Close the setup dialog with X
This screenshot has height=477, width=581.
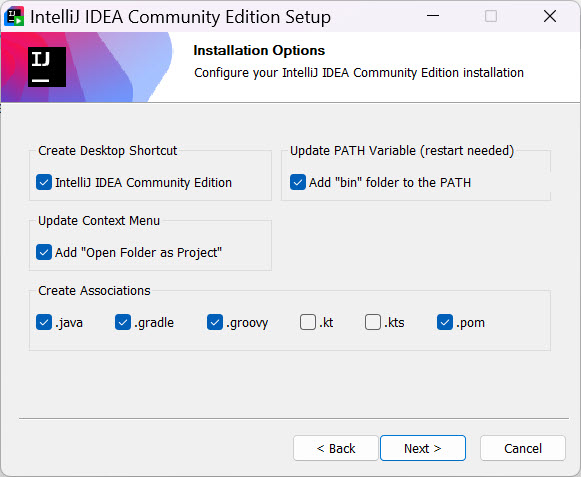pos(550,16)
